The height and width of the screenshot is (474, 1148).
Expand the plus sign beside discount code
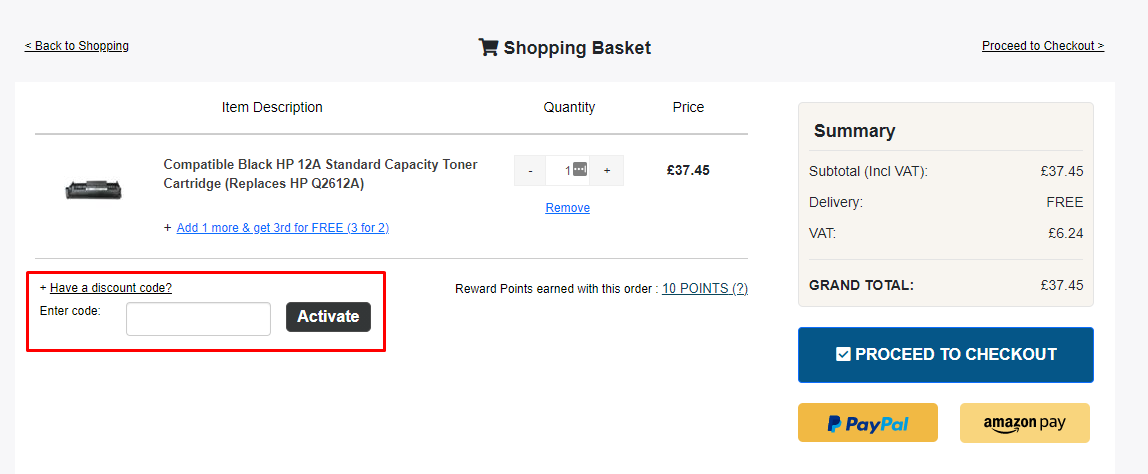[43, 288]
